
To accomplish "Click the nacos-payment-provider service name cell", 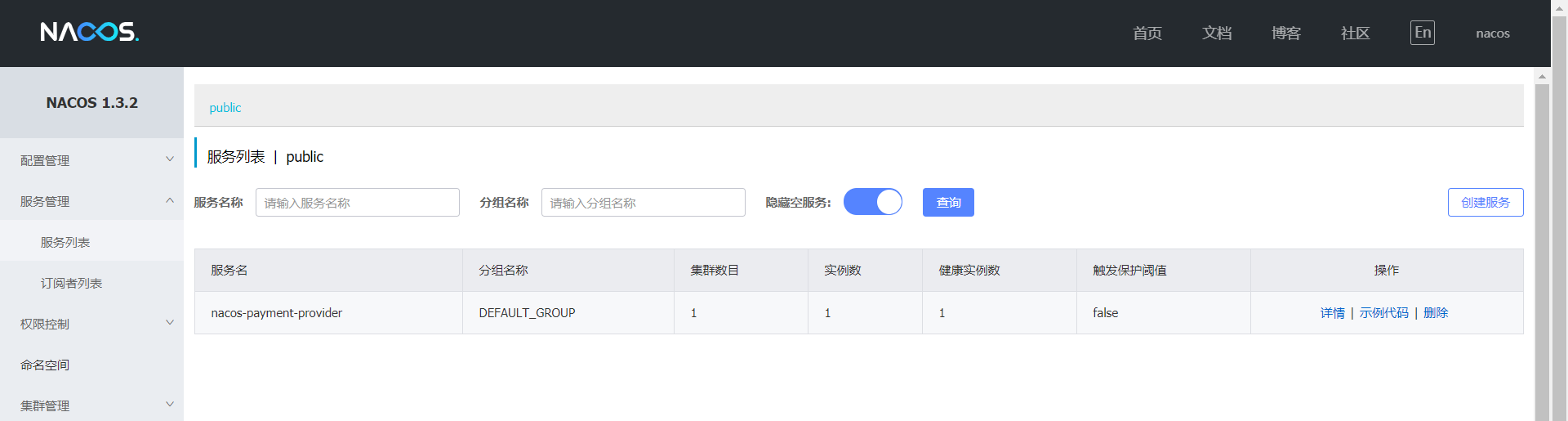I will [x=328, y=313].
